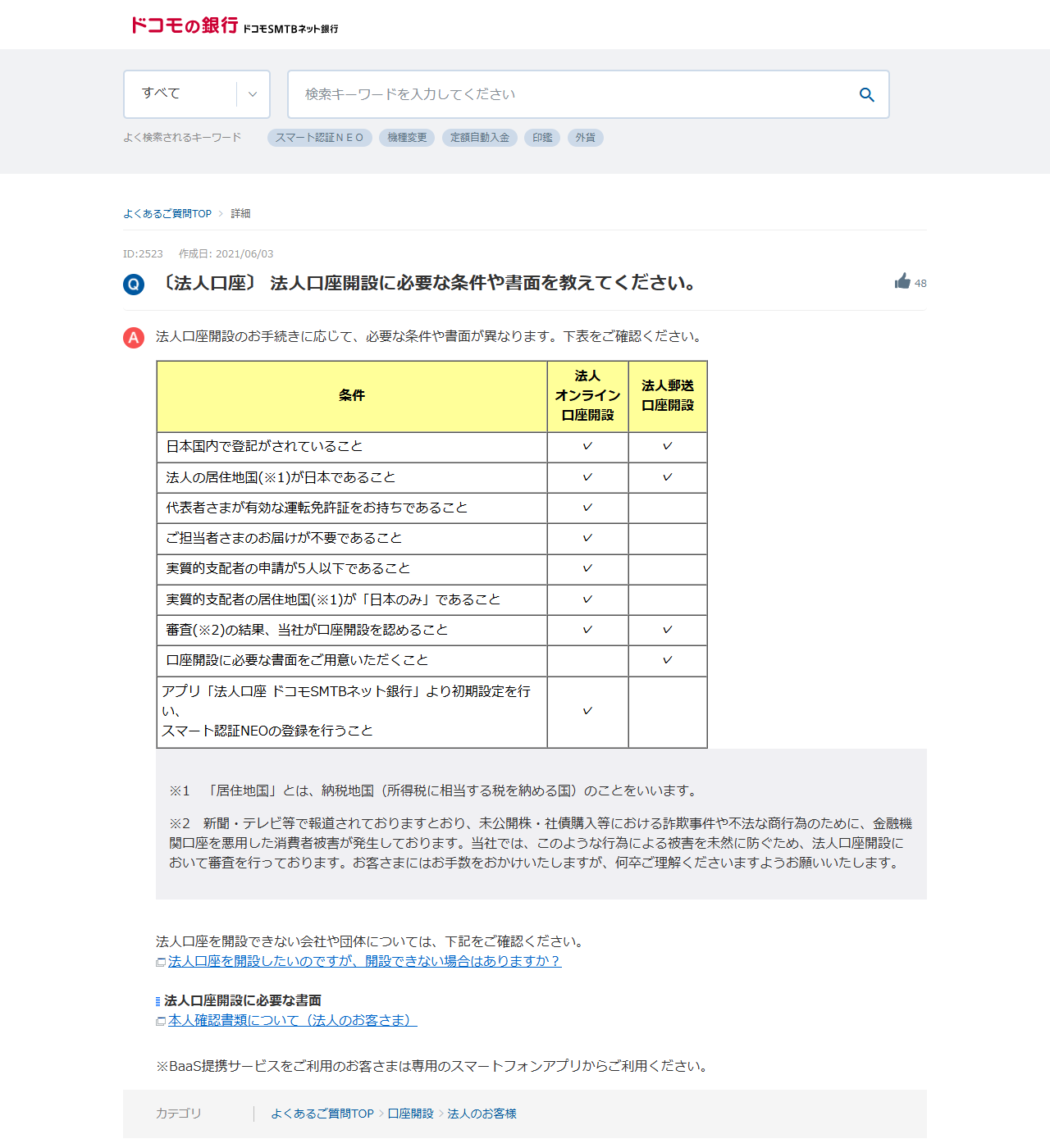Click the 審査(※2)の結果 row
Image resolution: width=1050 pixels, height=1148 pixels.
(431, 630)
